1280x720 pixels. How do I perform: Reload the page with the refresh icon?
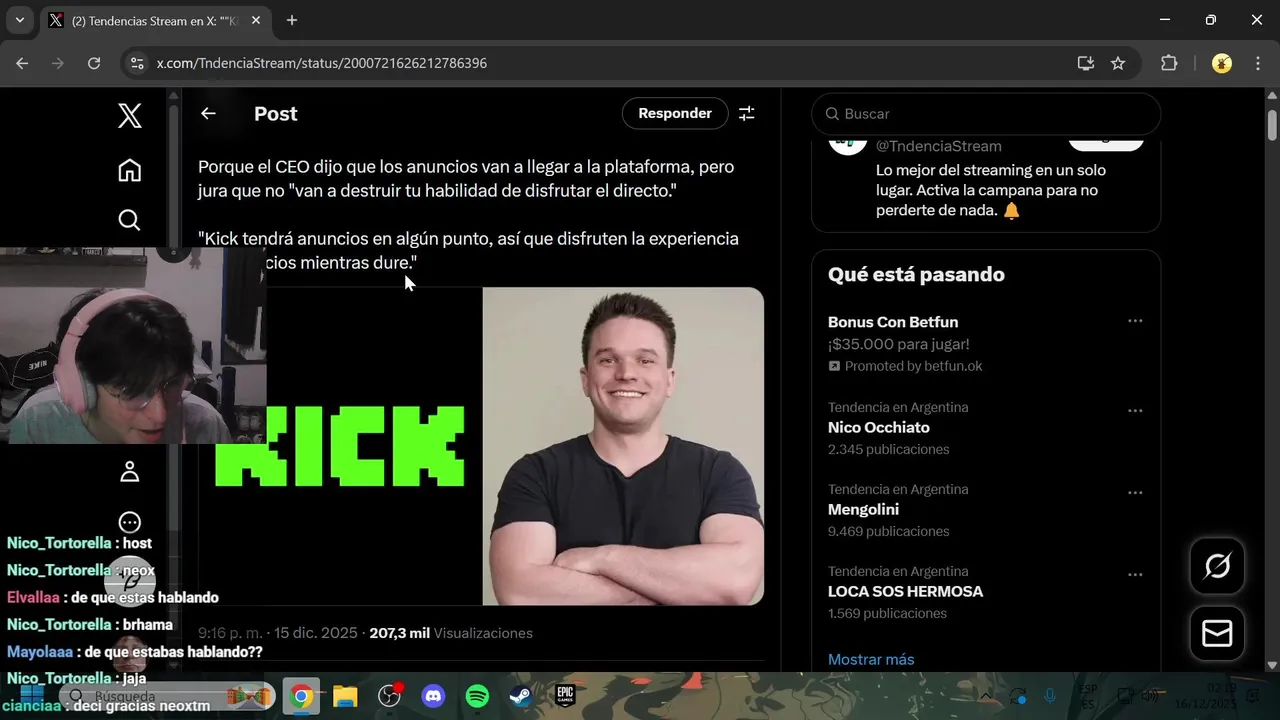[x=94, y=63]
